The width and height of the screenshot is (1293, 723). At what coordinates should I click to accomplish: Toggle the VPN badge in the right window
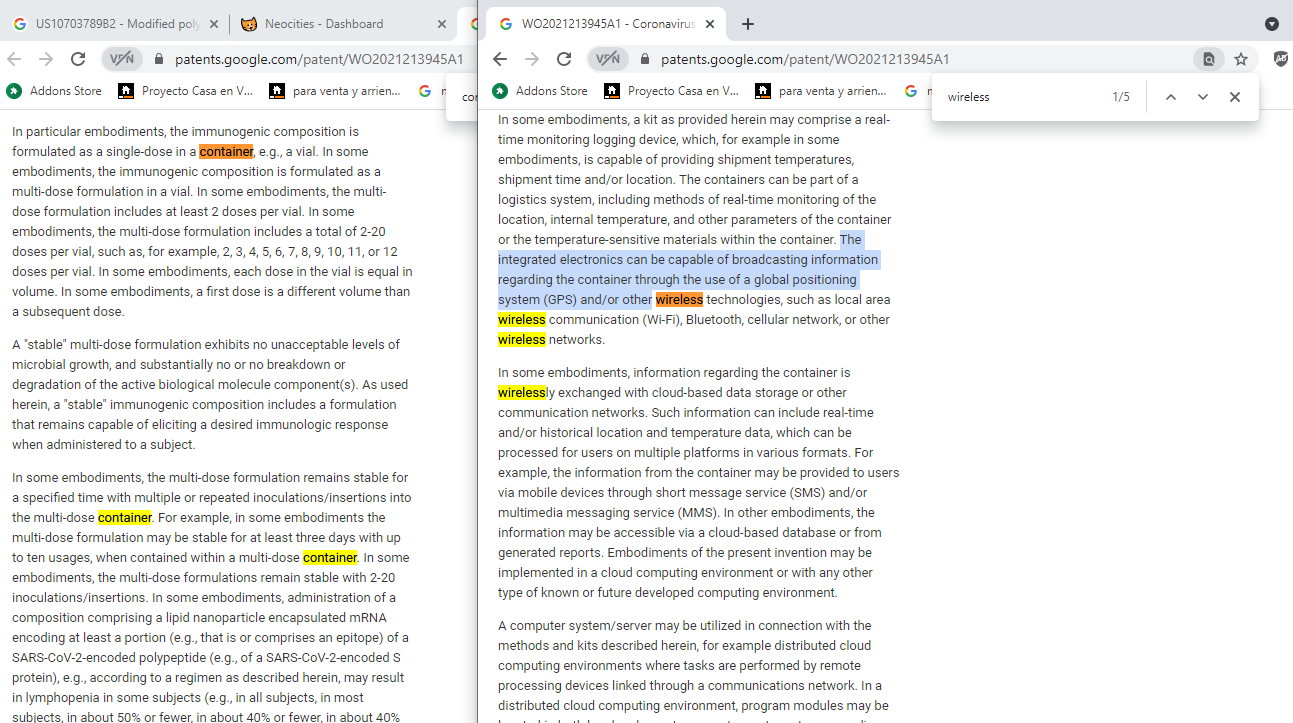(608, 59)
